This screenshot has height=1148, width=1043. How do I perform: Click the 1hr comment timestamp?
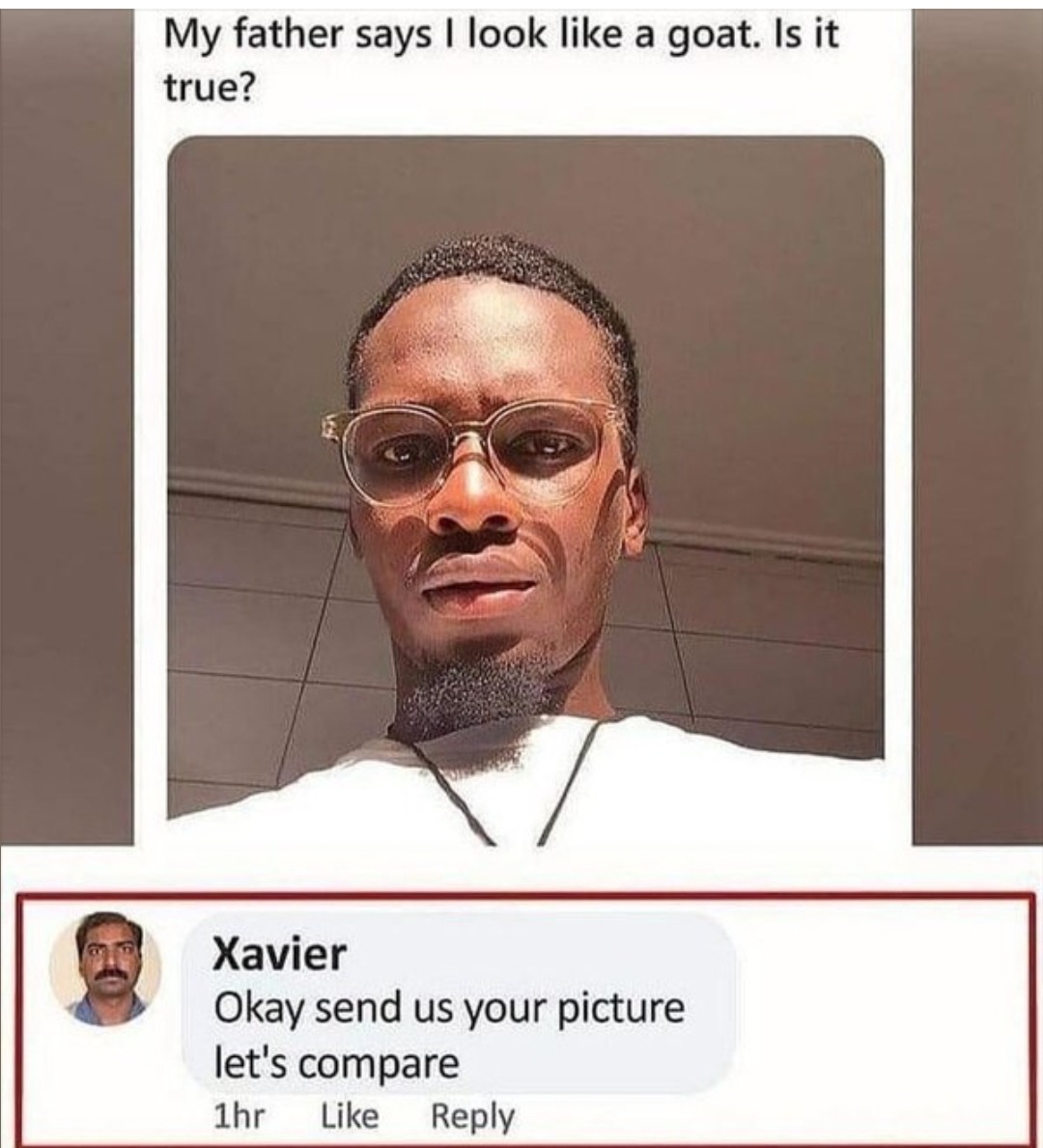point(238,1116)
